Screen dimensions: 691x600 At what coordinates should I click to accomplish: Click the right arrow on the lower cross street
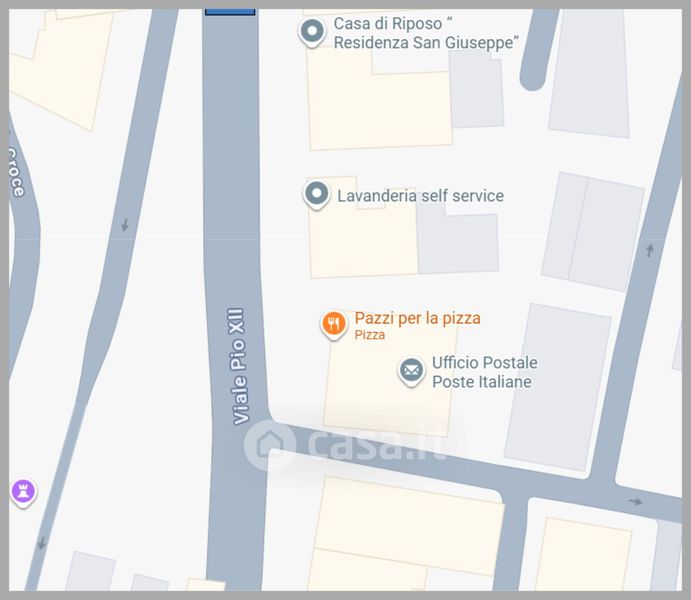635,501
